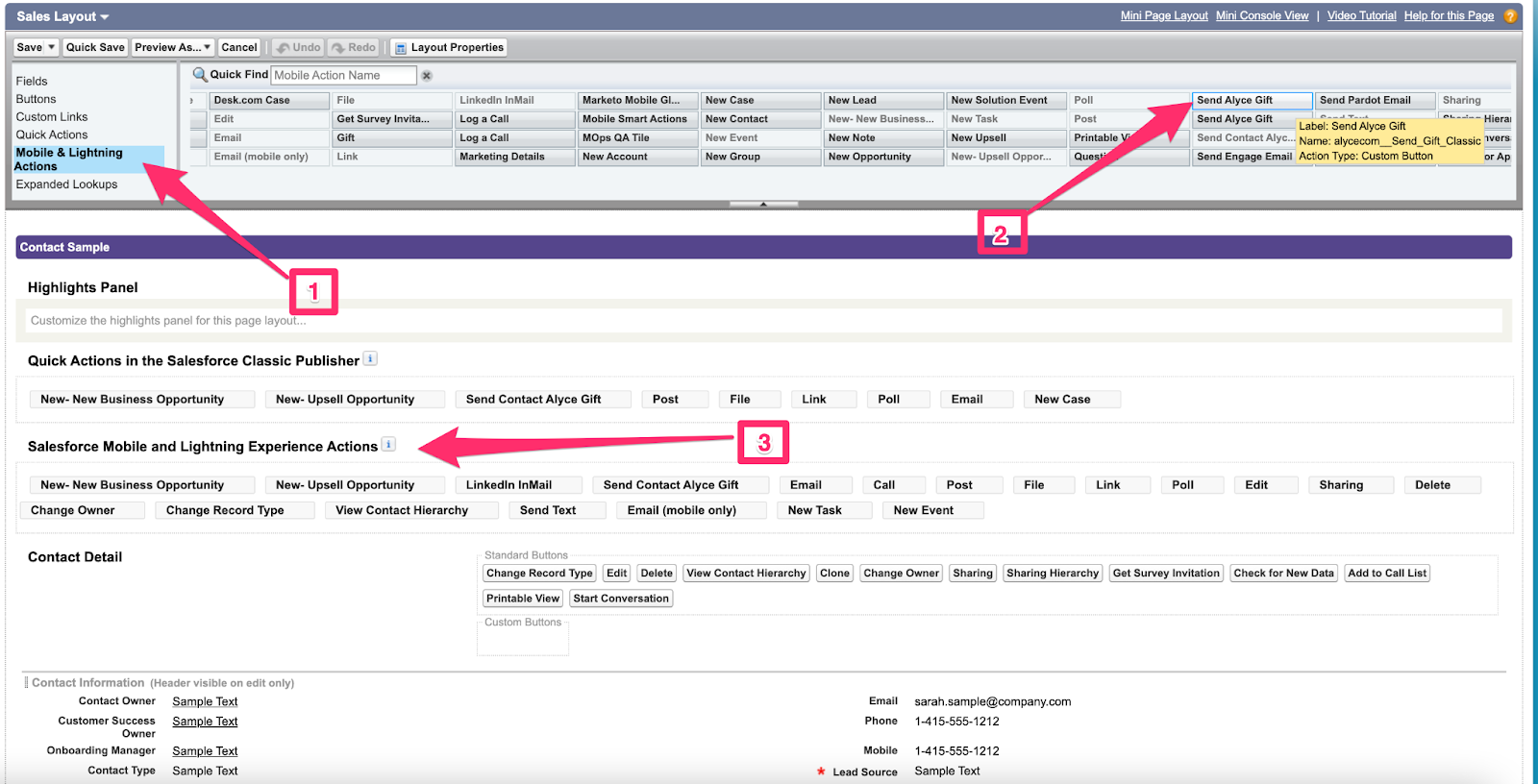Select MOps QA Tile palette item
Image resolution: width=1538 pixels, height=784 pixels.
(638, 138)
